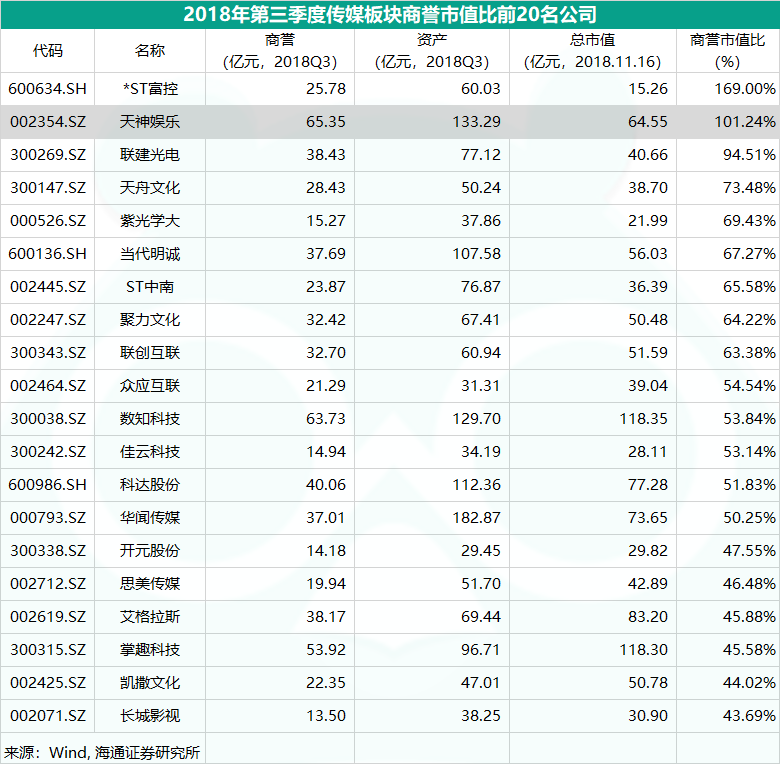Select ratio value 101.24%
The image size is (780, 764).
click(x=745, y=122)
